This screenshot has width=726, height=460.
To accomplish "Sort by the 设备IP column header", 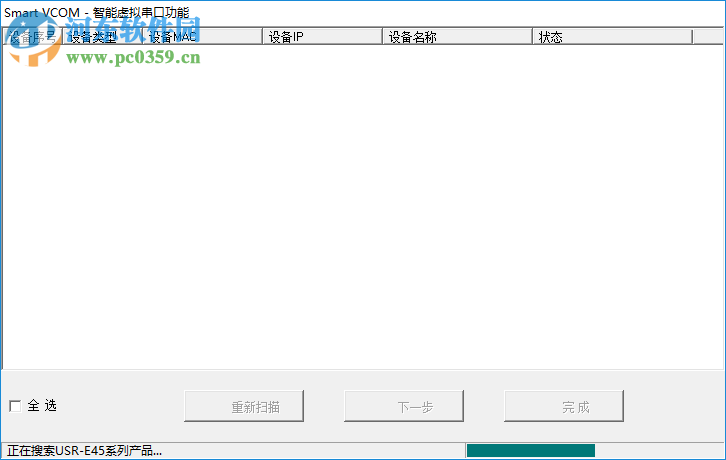I will tap(323, 37).
